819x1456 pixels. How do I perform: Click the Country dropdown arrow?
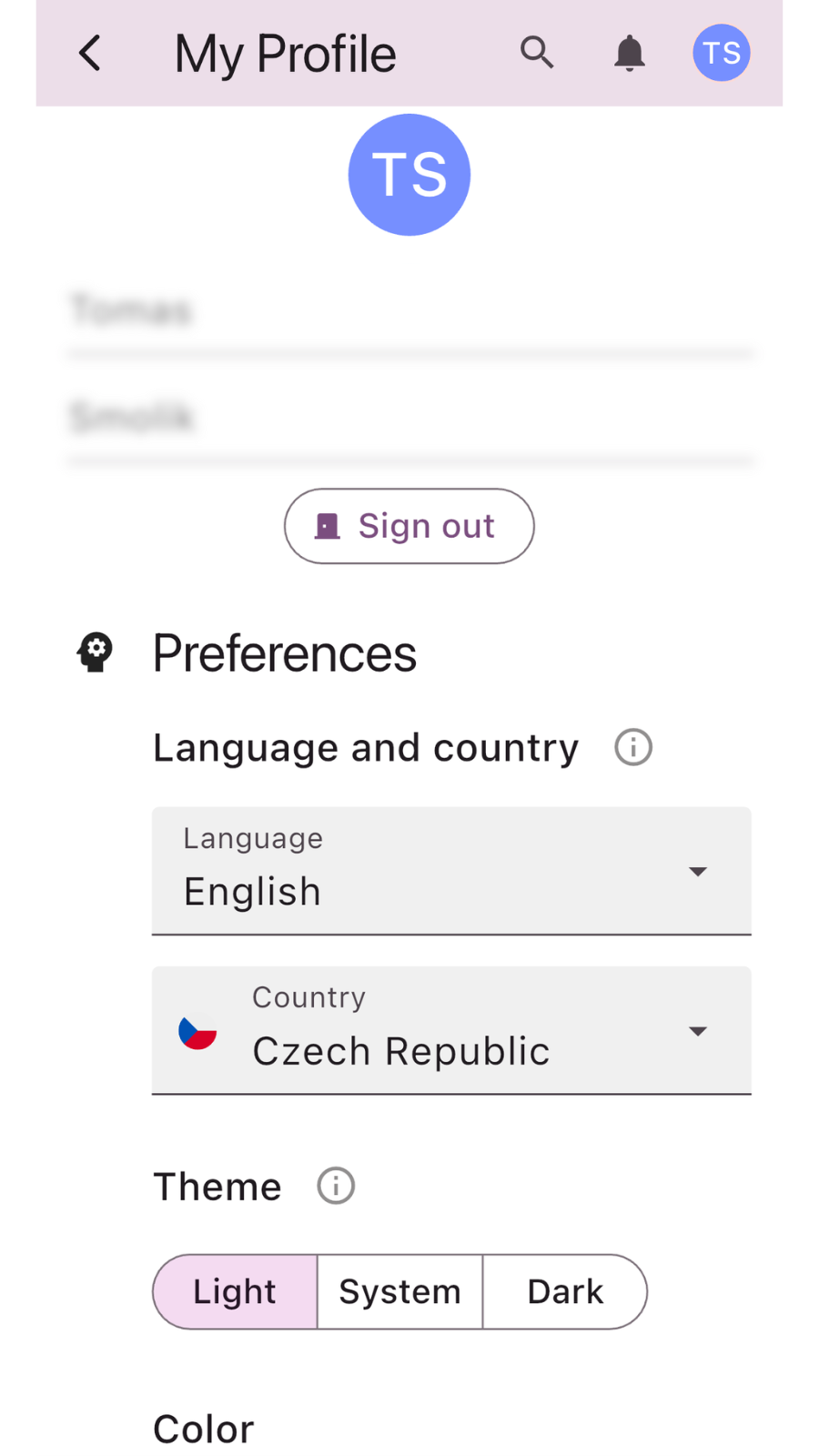(698, 1031)
